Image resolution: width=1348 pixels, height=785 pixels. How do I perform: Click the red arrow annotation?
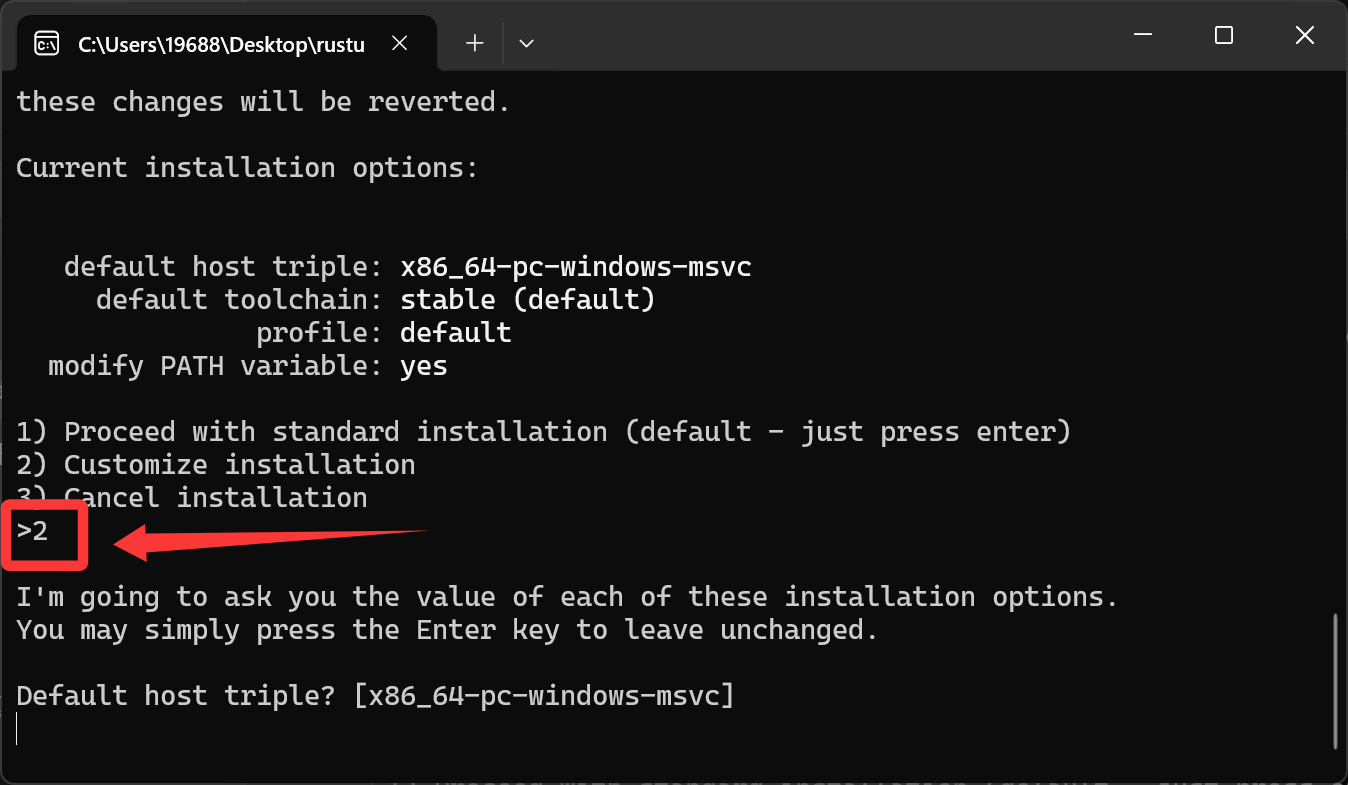[270, 540]
